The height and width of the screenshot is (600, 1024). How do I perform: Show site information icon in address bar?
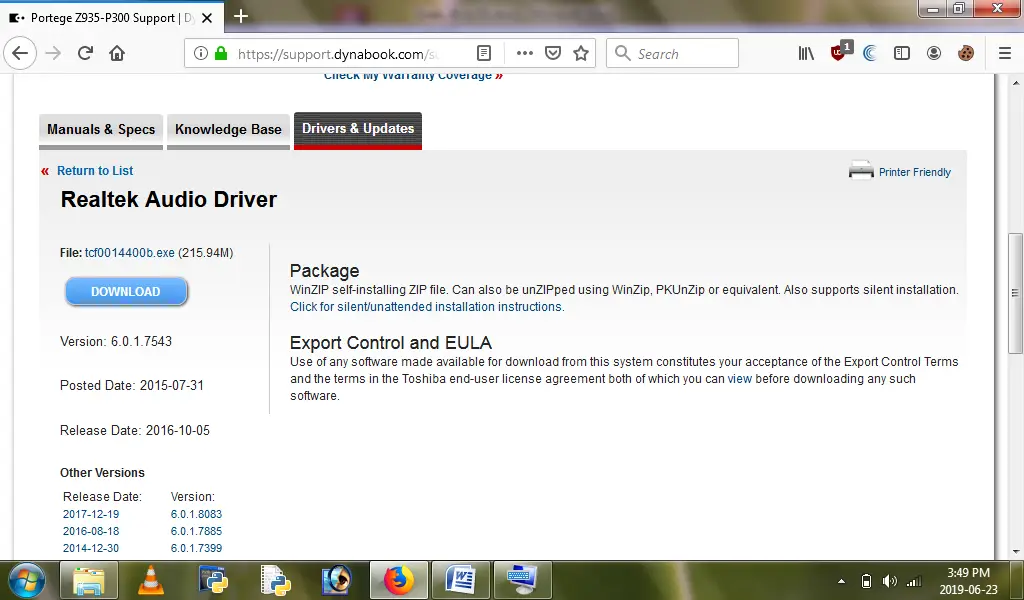click(200, 54)
